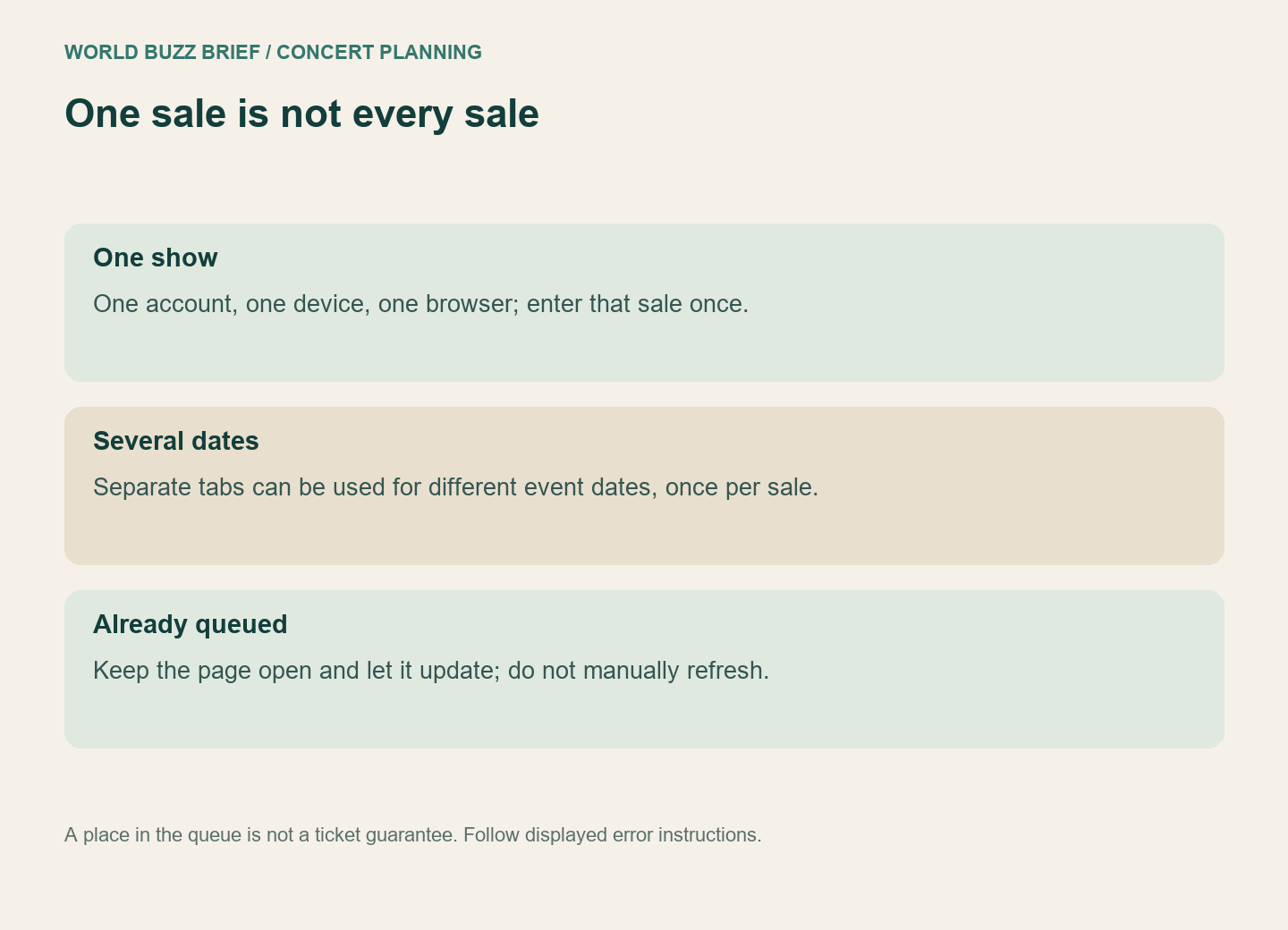Click Follow displayed error instructions sentence
Image resolution: width=1288 pixels, height=930 pixels.
pyautogui.click(x=613, y=834)
